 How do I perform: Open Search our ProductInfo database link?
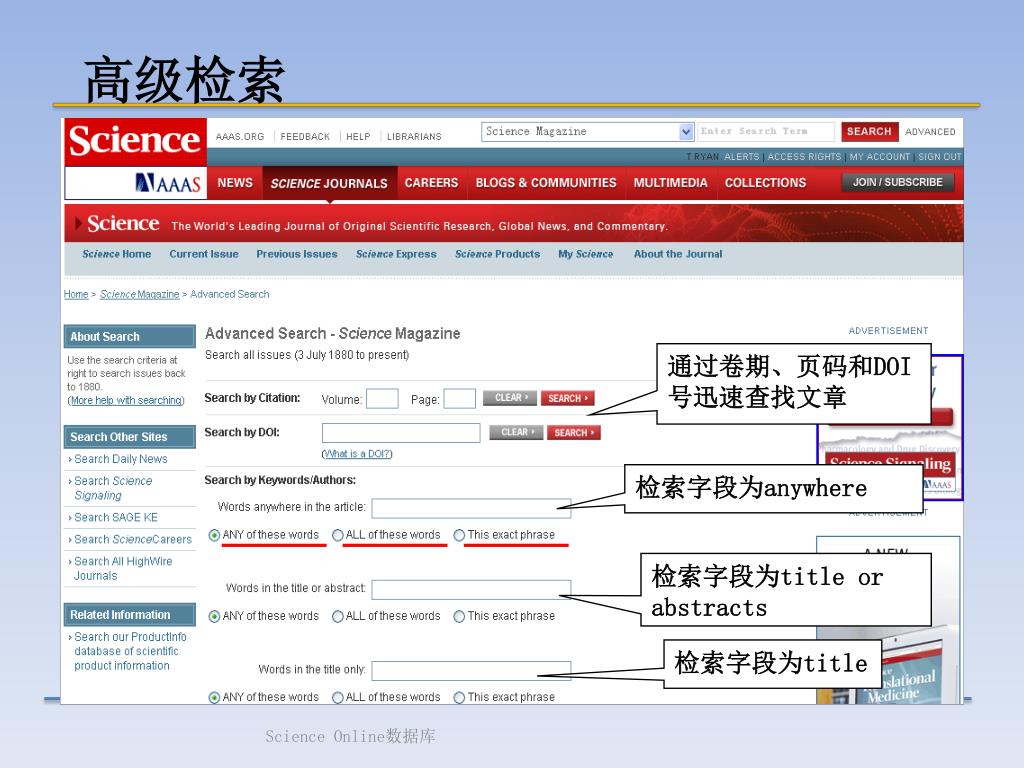coord(130,651)
